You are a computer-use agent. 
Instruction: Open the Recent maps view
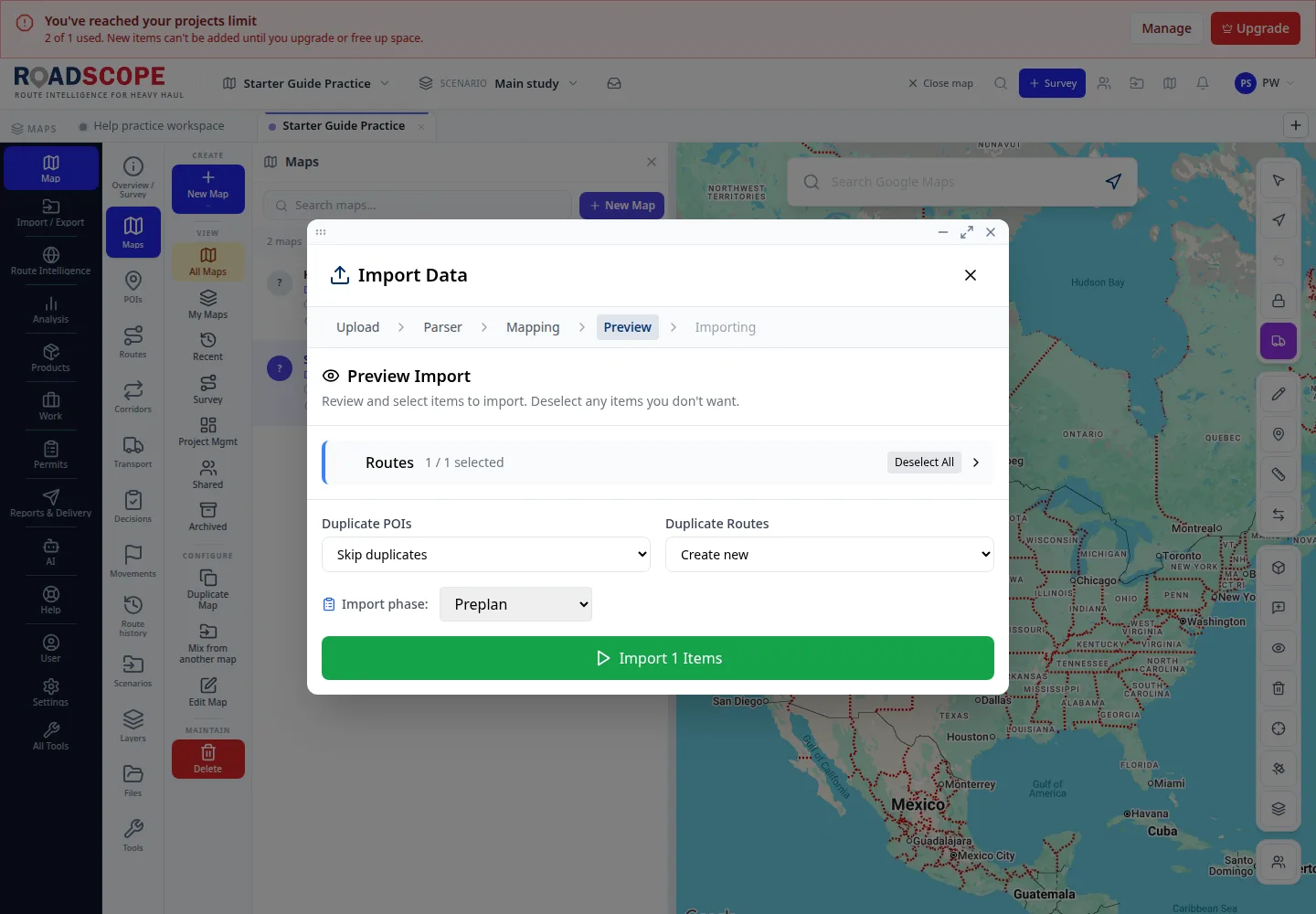coord(208,346)
